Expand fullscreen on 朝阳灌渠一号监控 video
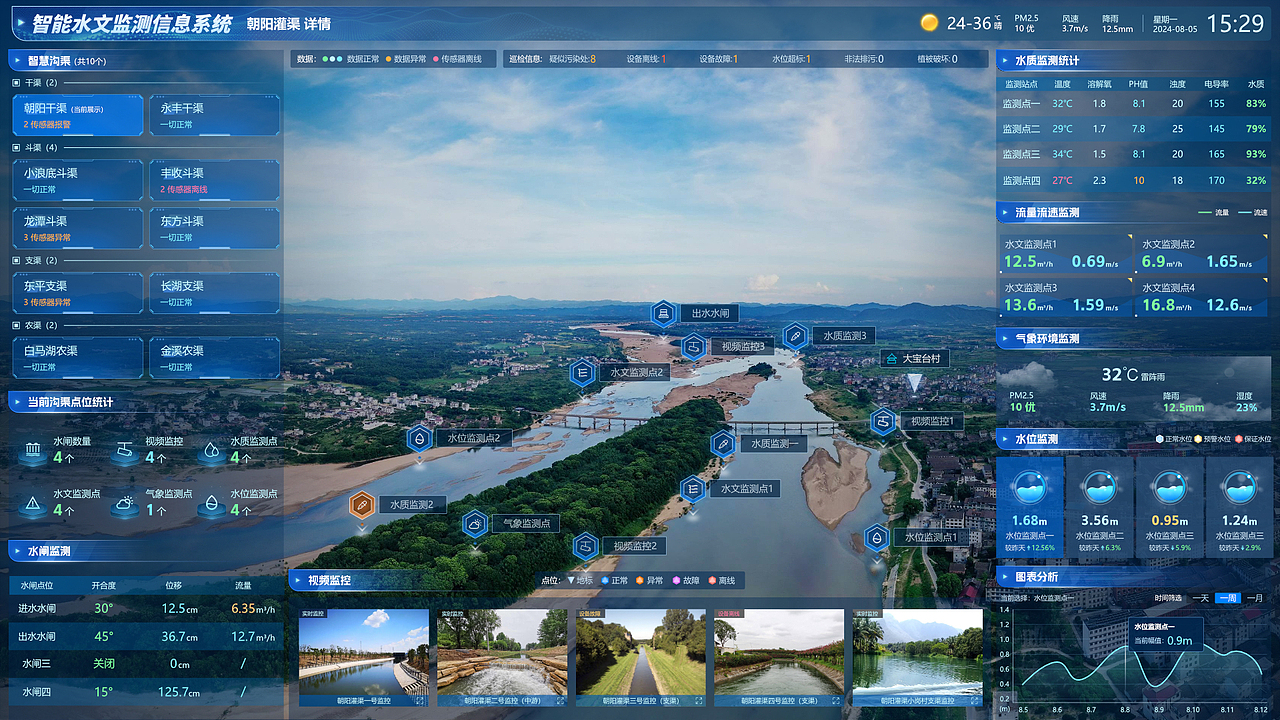Screen dimensions: 1280x720 [421, 701]
